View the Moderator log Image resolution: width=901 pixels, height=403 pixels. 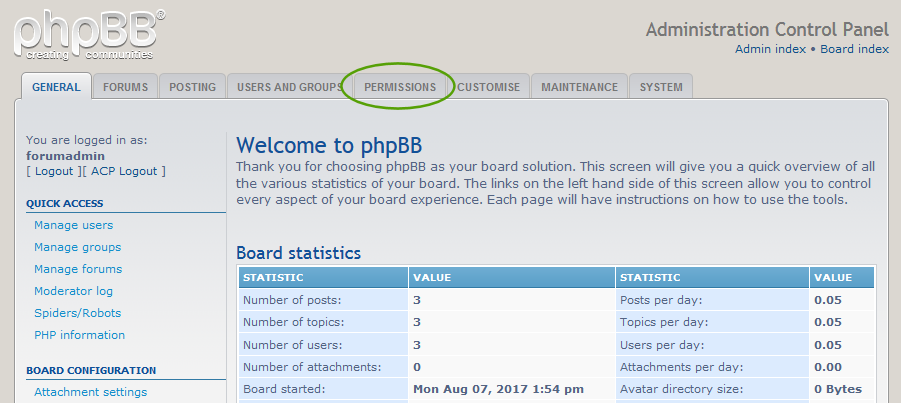tap(73, 291)
